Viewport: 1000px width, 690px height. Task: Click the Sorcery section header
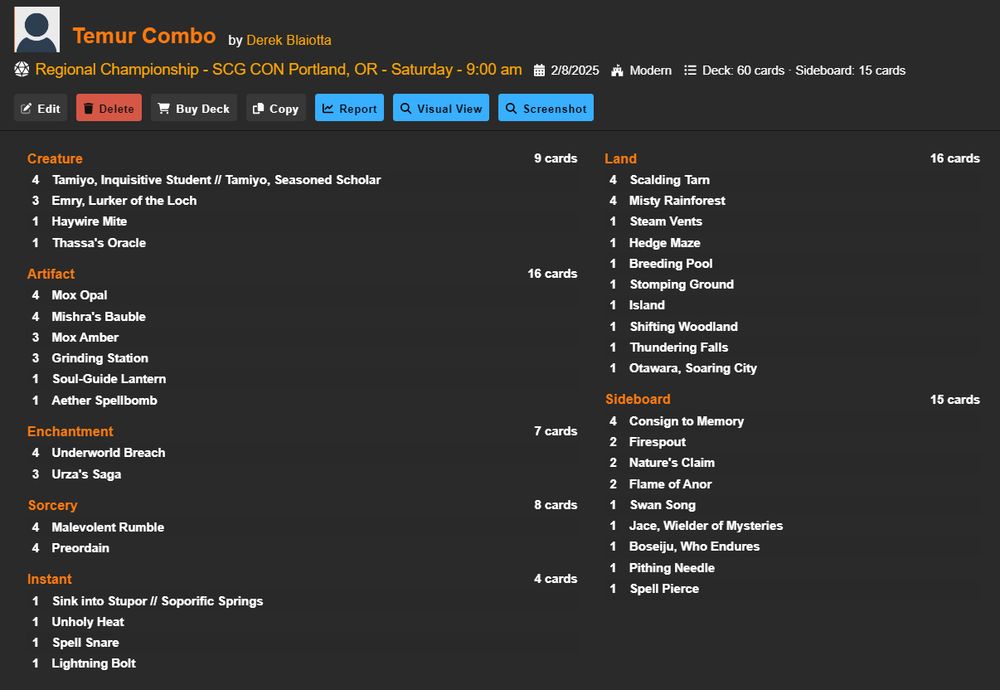[x=52, y=506]
